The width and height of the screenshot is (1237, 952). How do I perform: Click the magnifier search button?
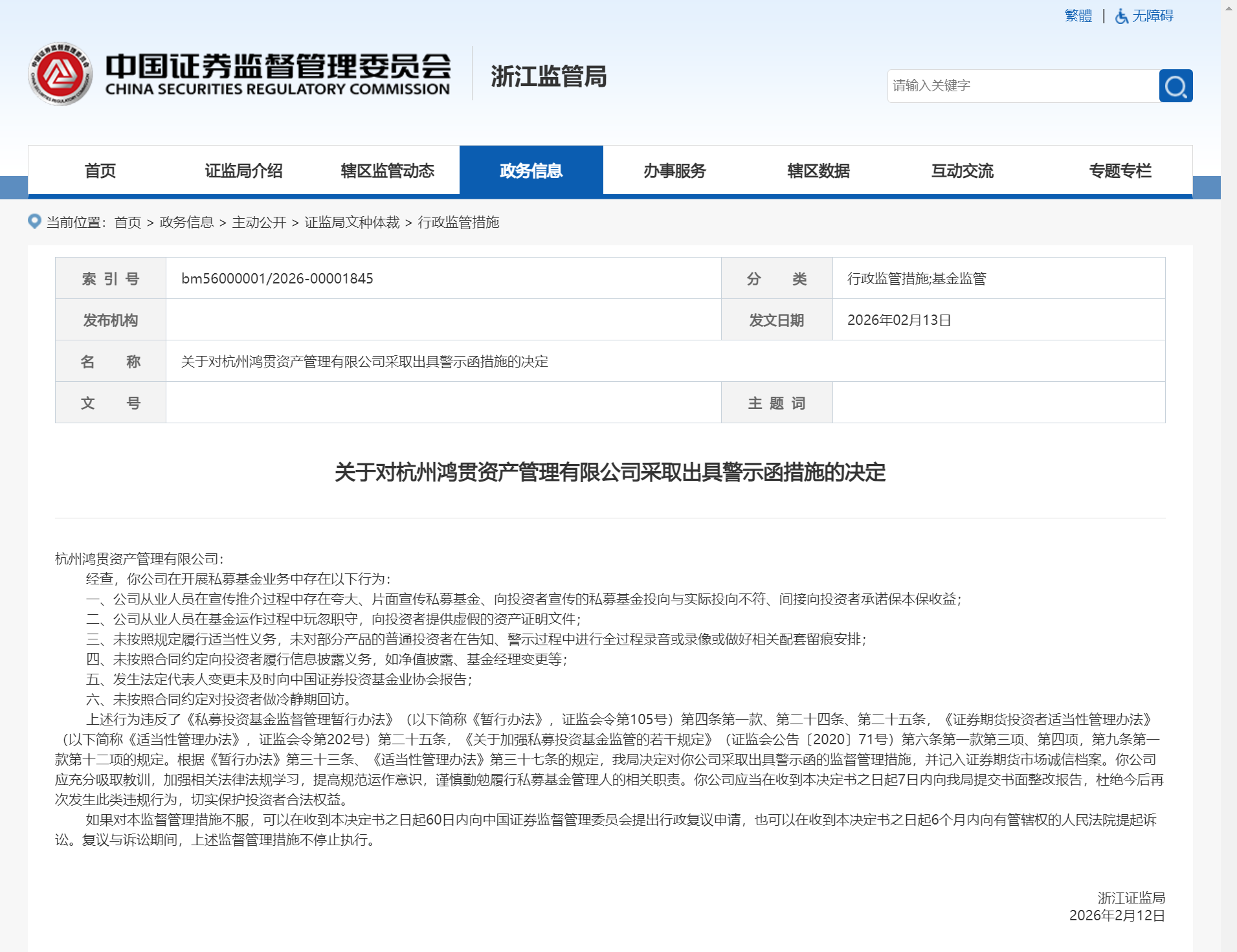click(x=1175, y=86)
